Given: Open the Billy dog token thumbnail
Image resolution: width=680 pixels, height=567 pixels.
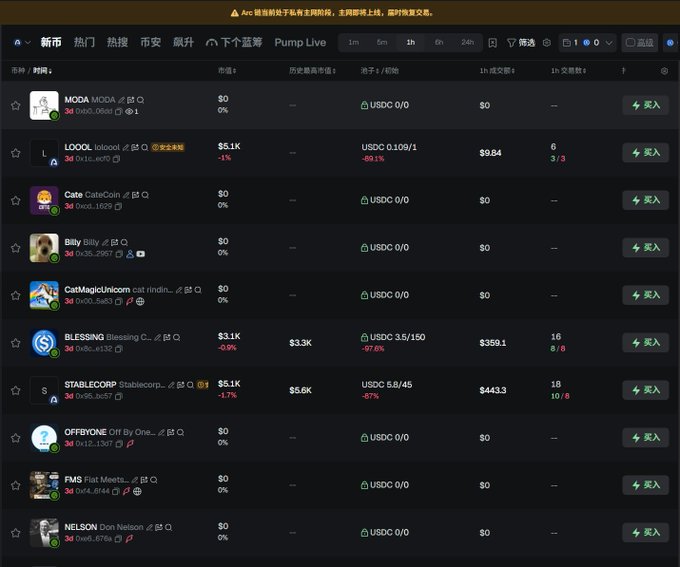Looking at the screenshot, I should 44,248.
